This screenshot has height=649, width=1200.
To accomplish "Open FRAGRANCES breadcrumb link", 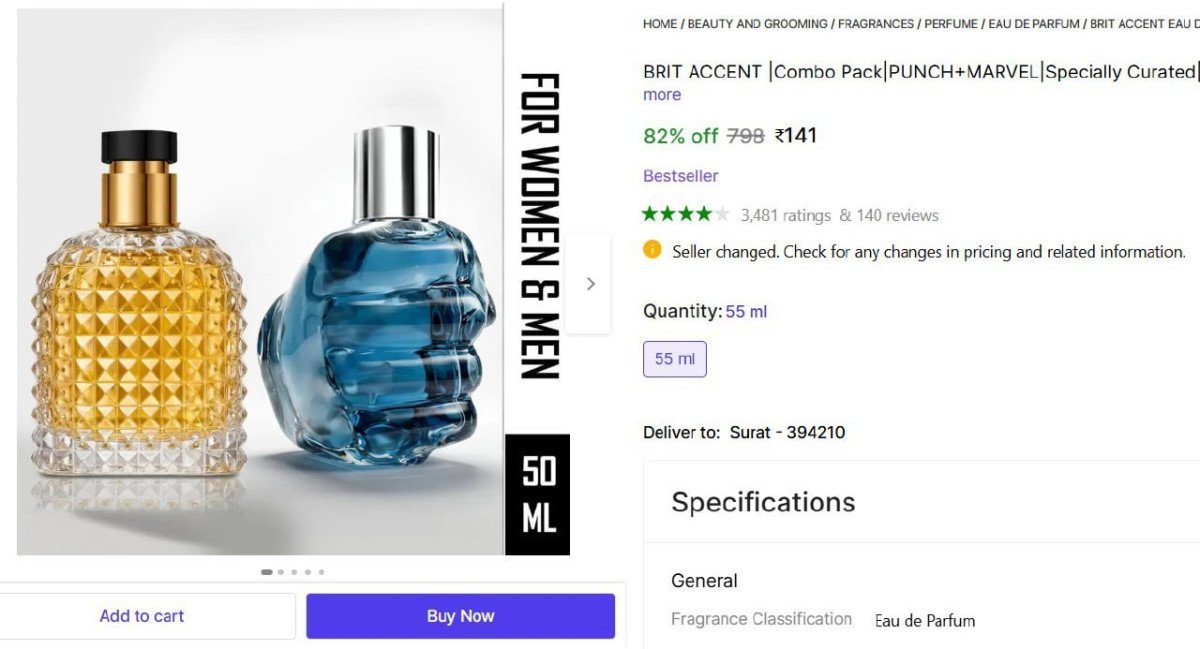I will click(876, 23).
